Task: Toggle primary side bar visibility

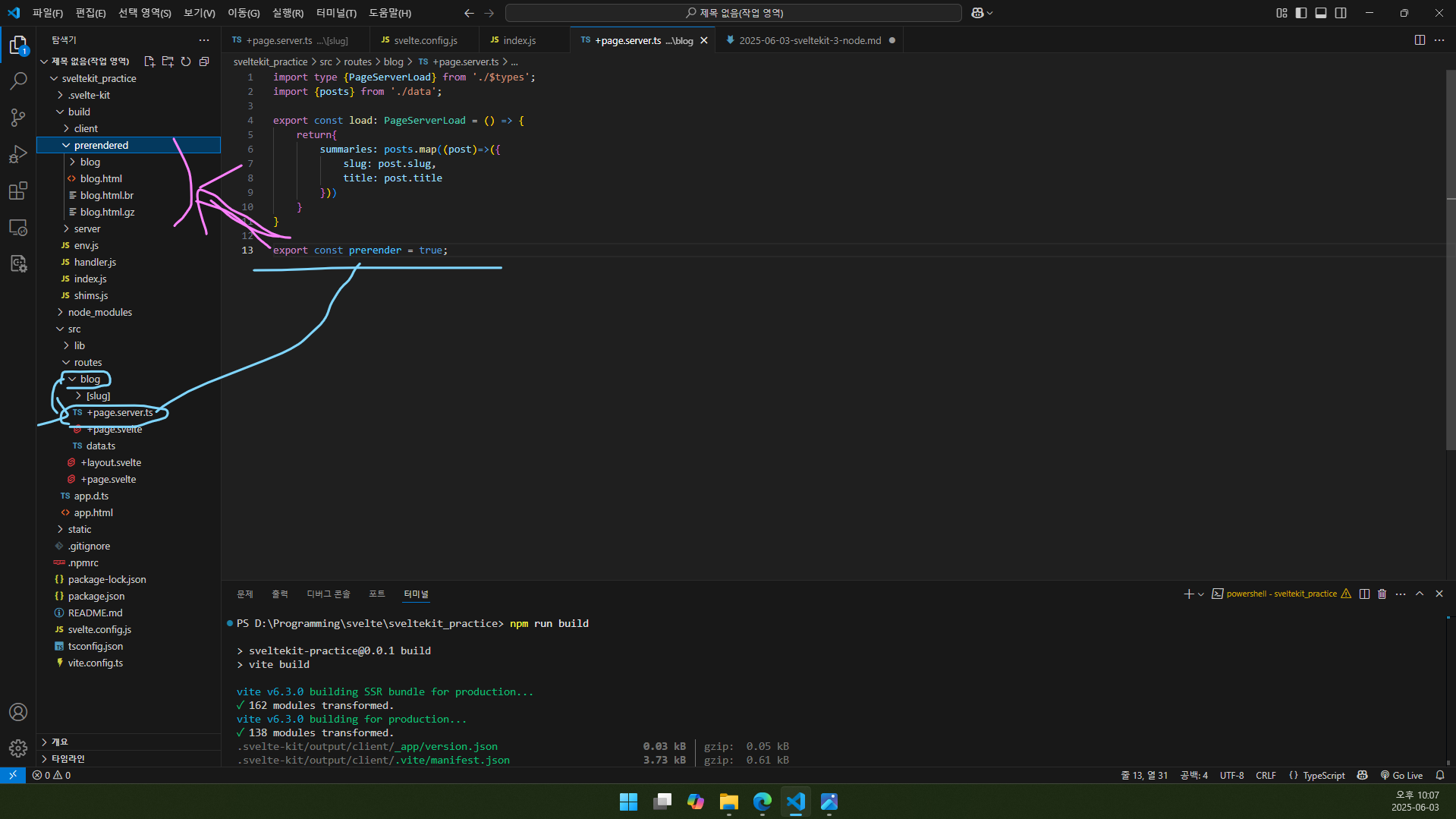Action: pyautogui.click(x=1301, y=13)
